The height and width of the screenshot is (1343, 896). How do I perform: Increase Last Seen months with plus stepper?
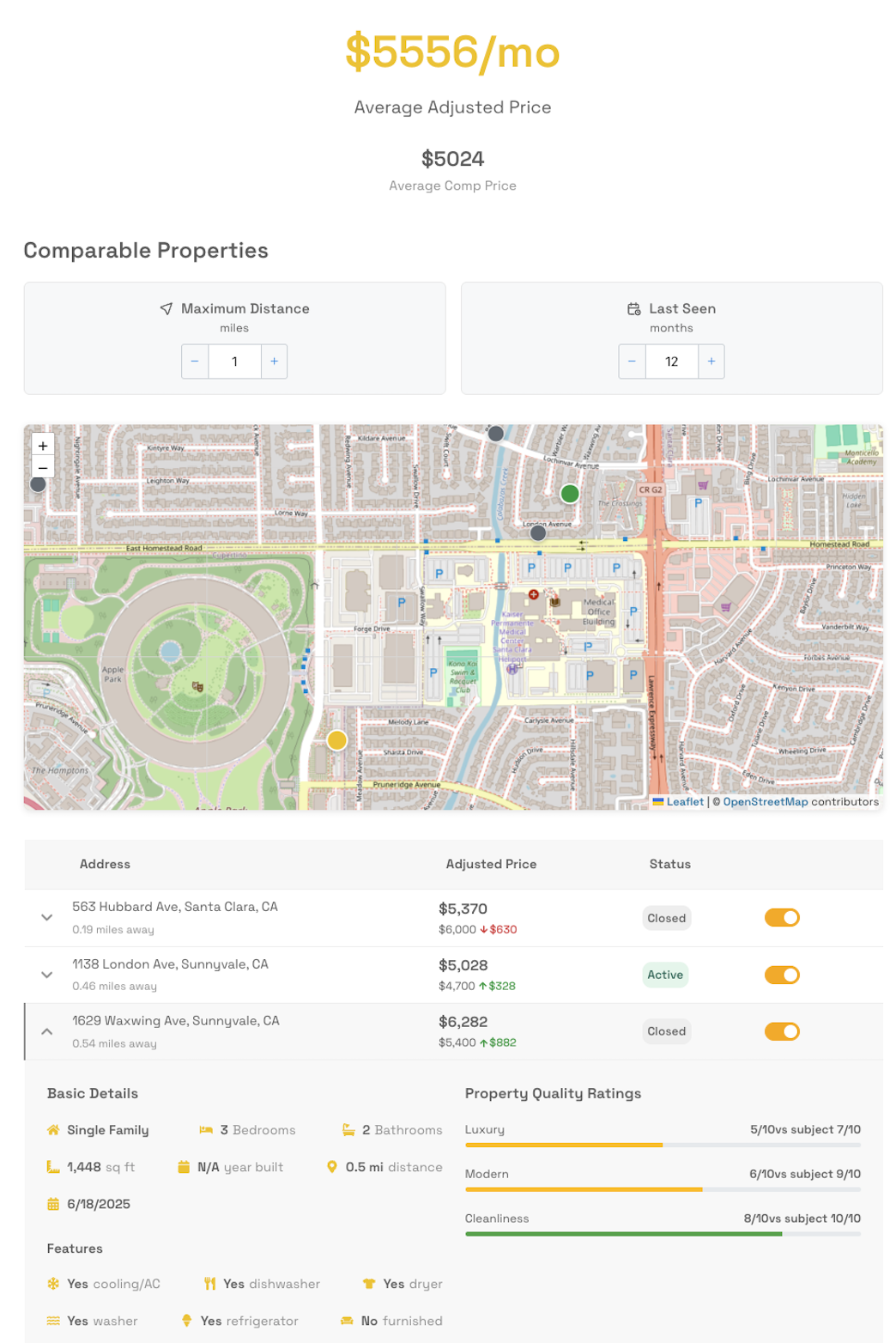tap(711, 362)
